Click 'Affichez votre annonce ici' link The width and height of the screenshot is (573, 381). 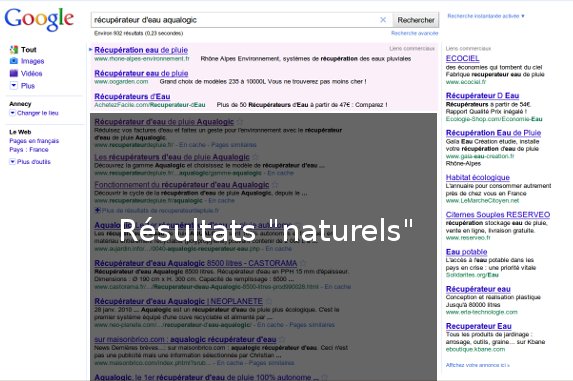click(477, 365)
